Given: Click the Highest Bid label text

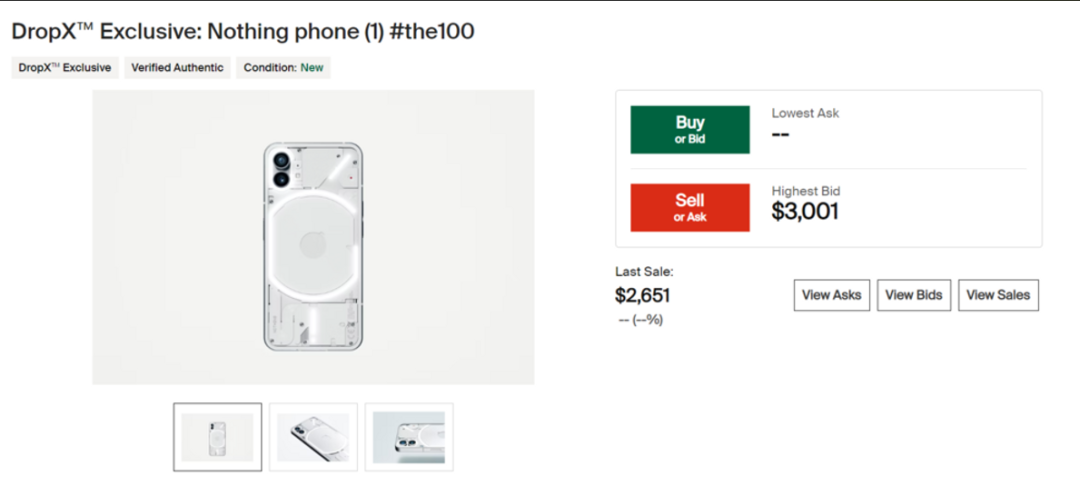Looking at the screenshot, I should pyautogui.click(x=806, y=191).
